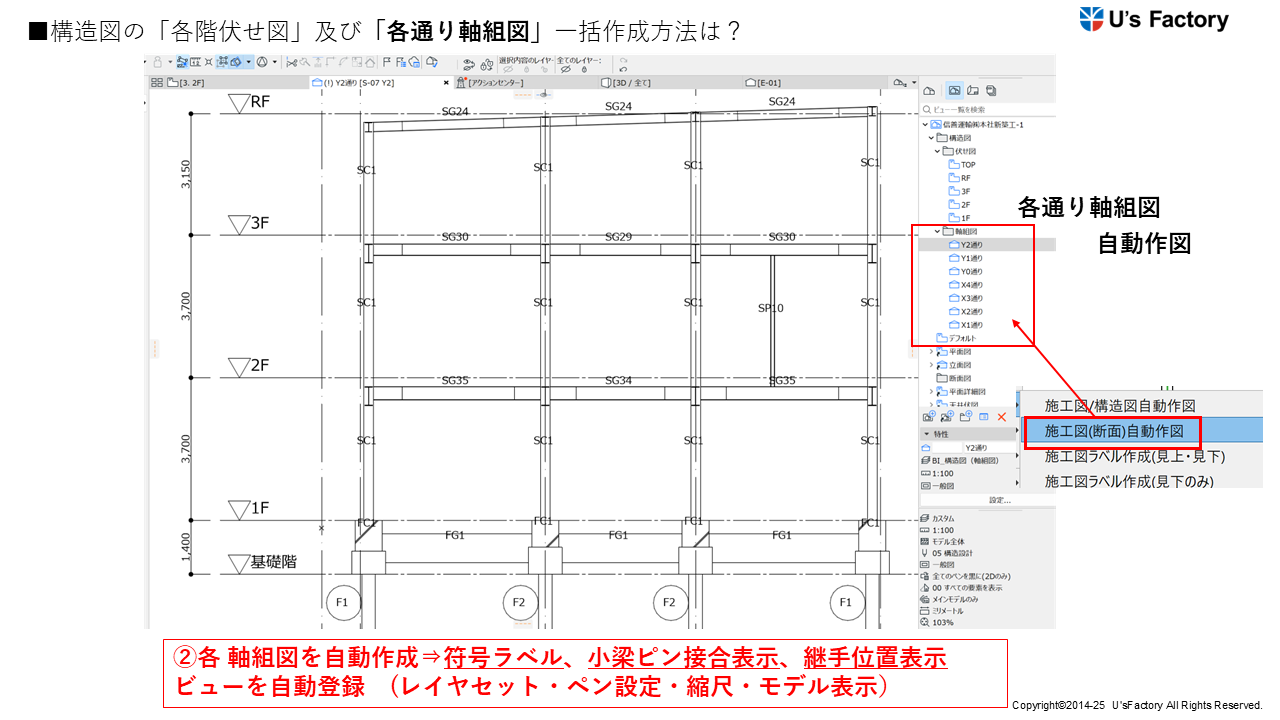Click the View Map icon in navigator
The width and height of the screenshot is (1280, 720).
(955, 90)
